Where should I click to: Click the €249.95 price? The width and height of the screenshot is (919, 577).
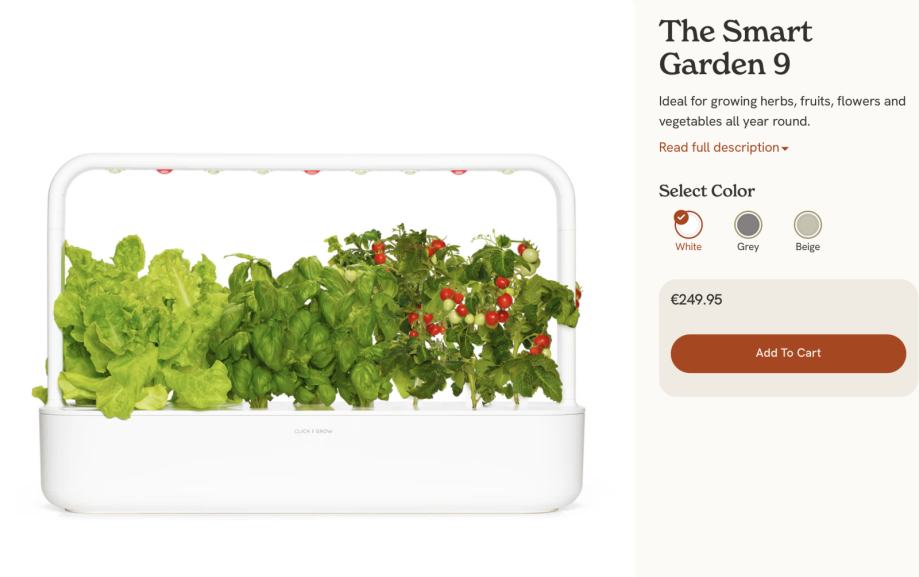click(696, 300)
